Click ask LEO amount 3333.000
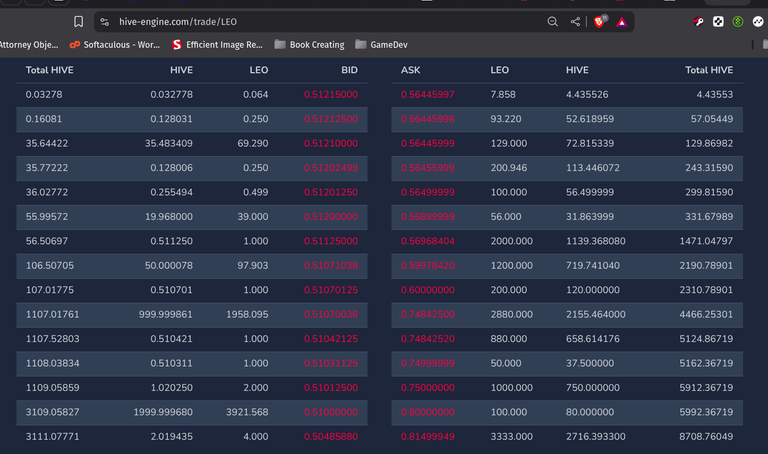This screenshot has height=454, width=768. pyautogui.click(x=511, y=436)
